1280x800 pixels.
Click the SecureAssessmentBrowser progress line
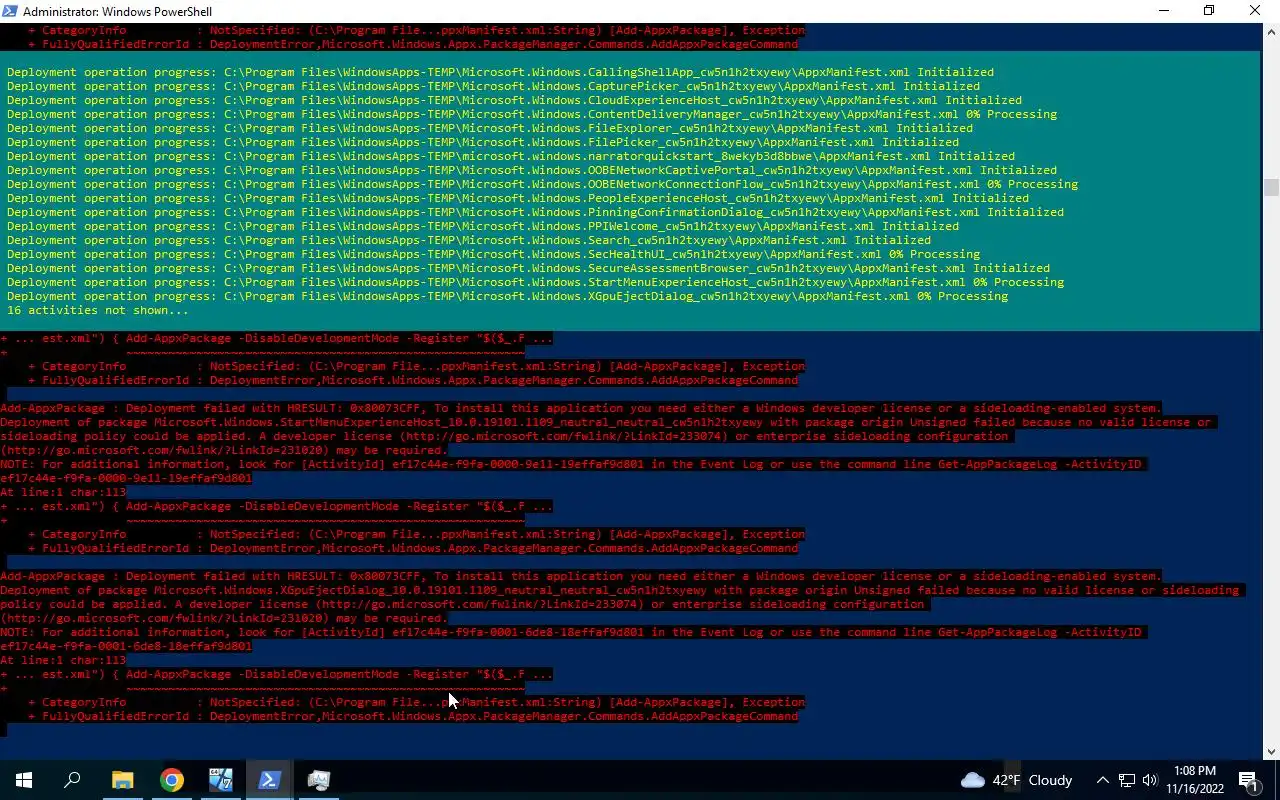point(528,268)
